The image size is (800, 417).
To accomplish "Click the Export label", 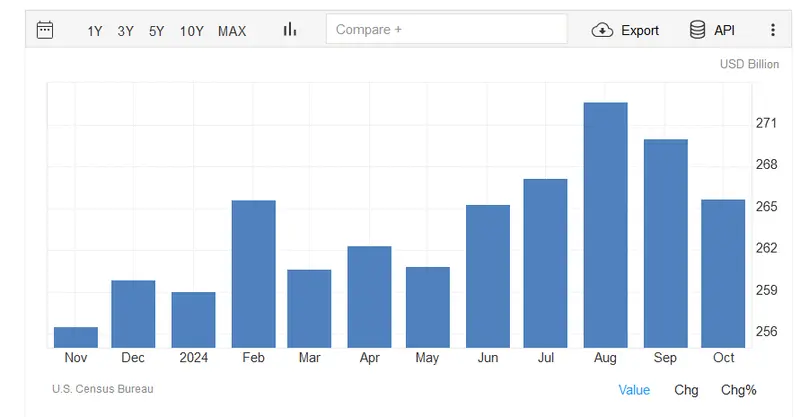I will click(x=640, y=31).
